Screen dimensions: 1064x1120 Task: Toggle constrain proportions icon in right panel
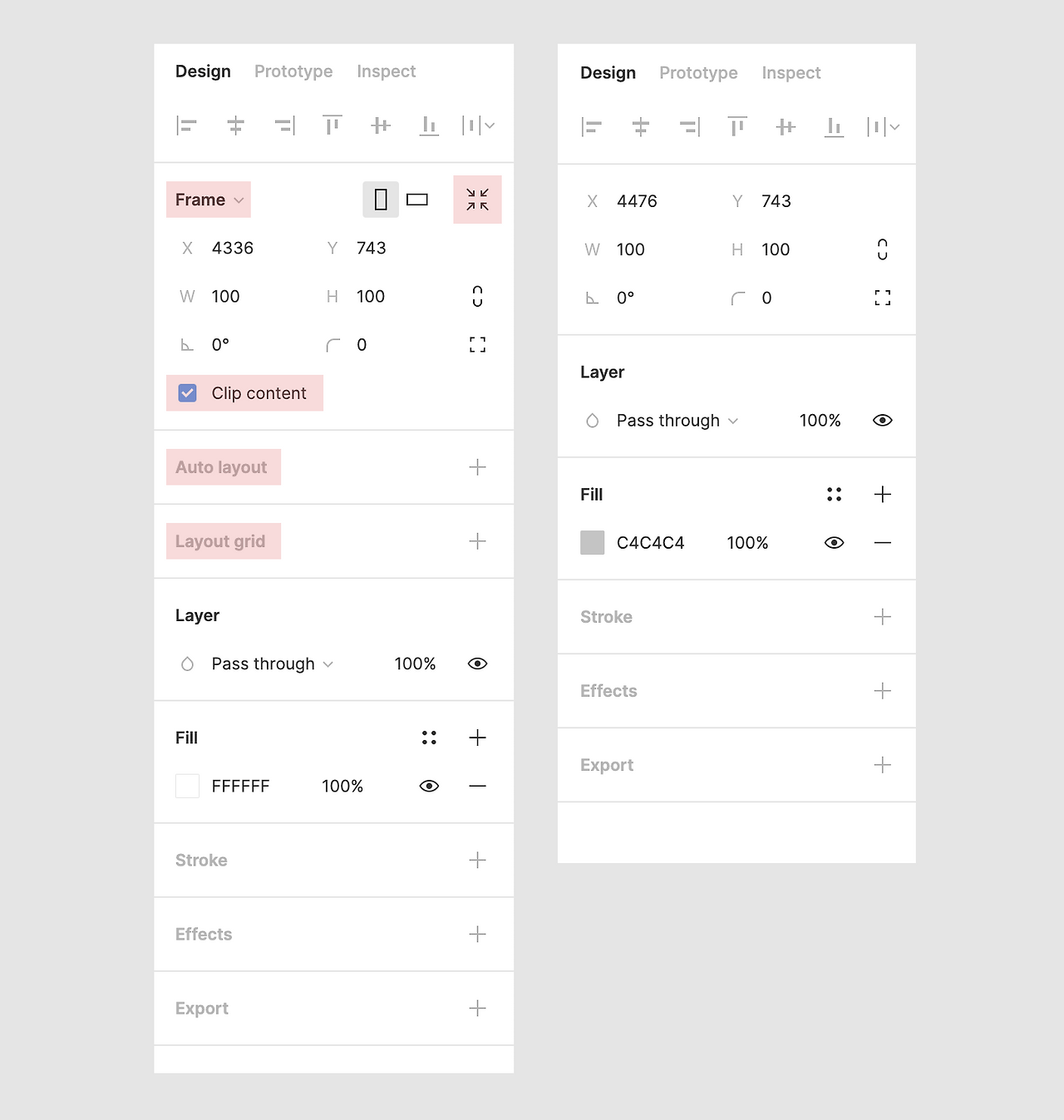[x=883, y=249]
